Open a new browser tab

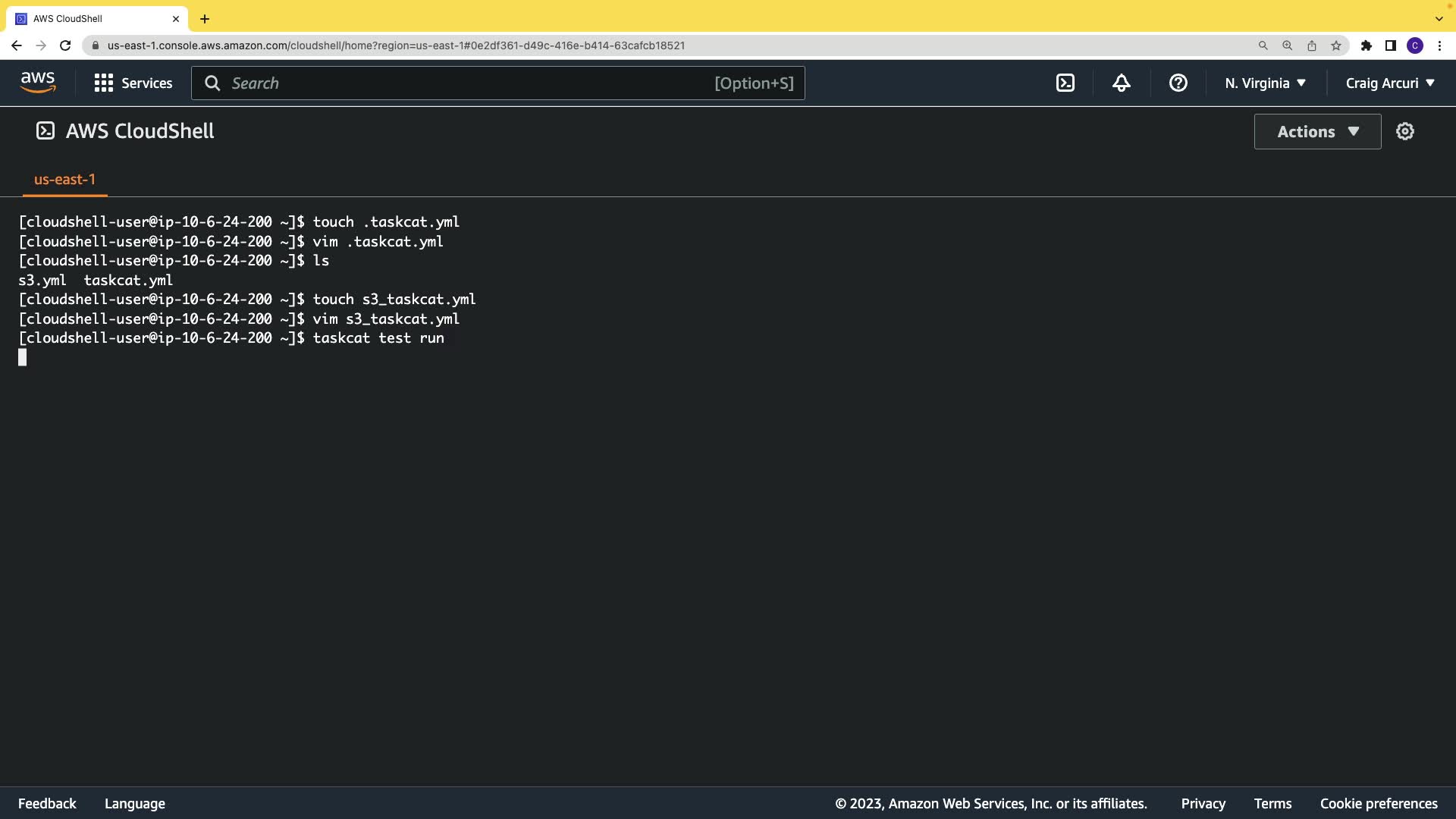point(205,18)
